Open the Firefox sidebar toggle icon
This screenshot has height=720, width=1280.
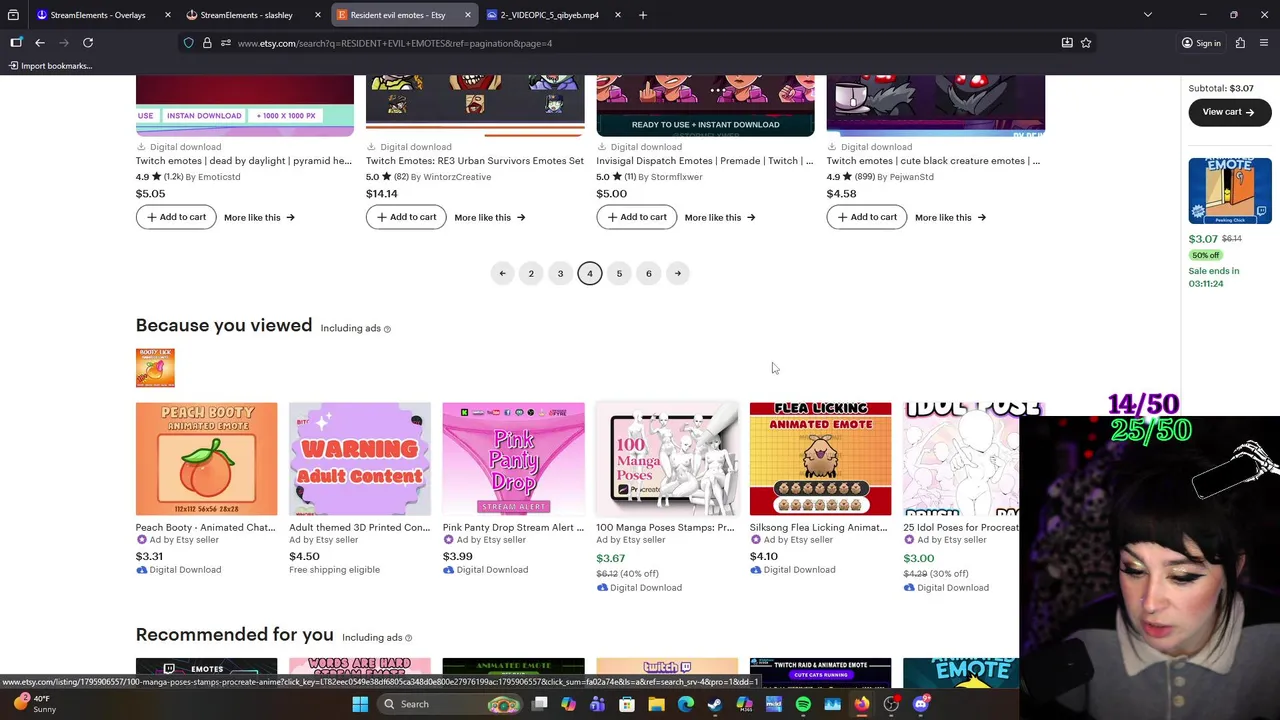[x=16, y=43]
